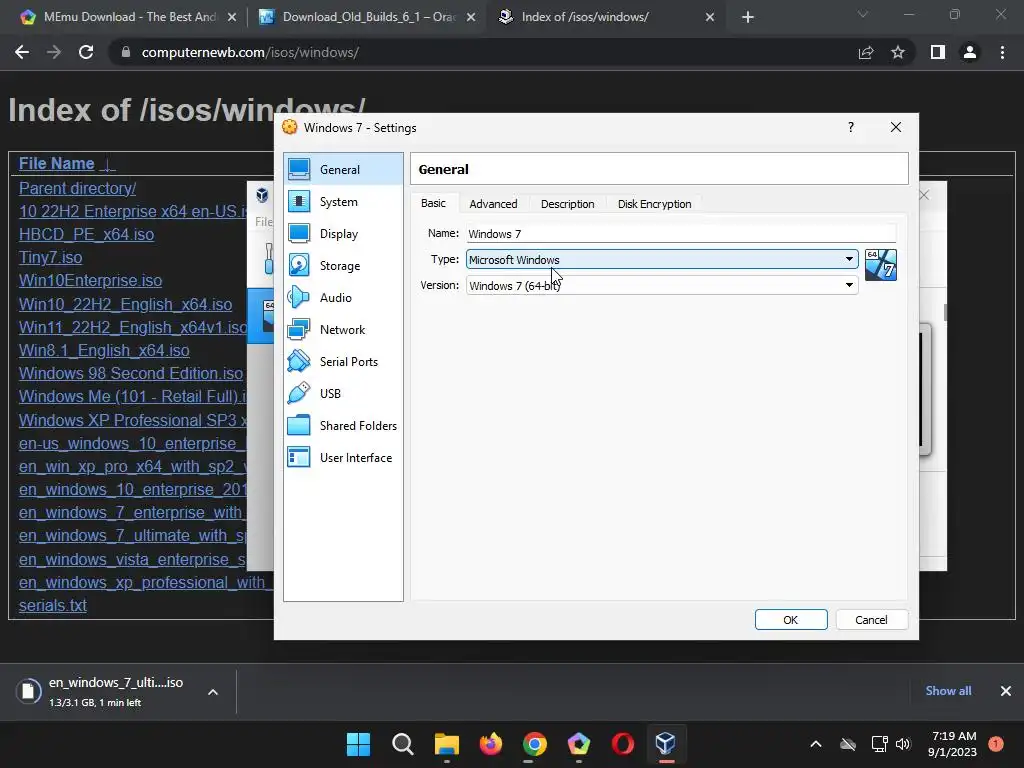Open the Serial Ports settings category
Screen dimensions: 1024x768
pos(343,362)
